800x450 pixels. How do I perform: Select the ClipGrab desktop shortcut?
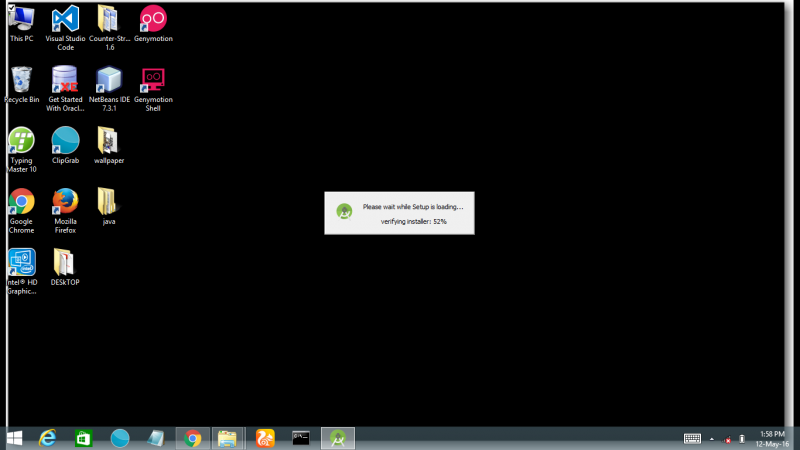point(65,145)
